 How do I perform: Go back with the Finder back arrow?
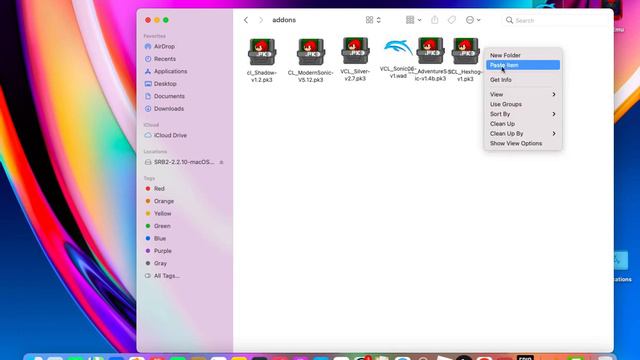pos(246,20)
